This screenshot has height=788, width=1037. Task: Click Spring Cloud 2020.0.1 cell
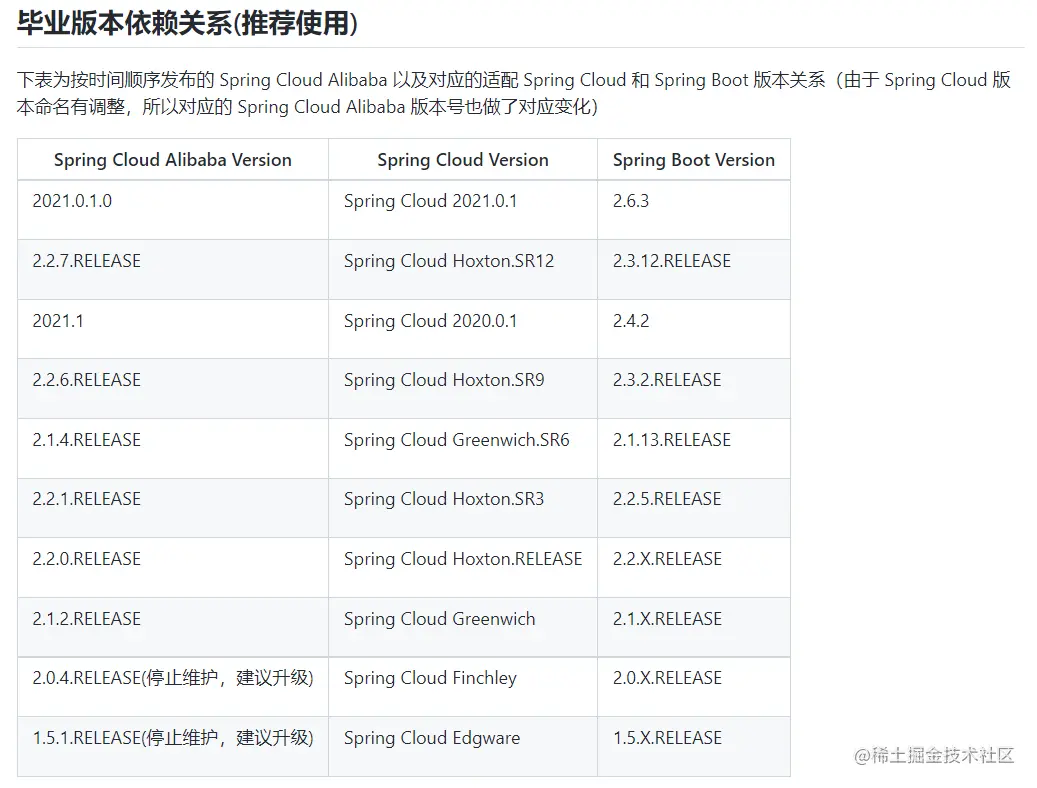tap(463, 329)
